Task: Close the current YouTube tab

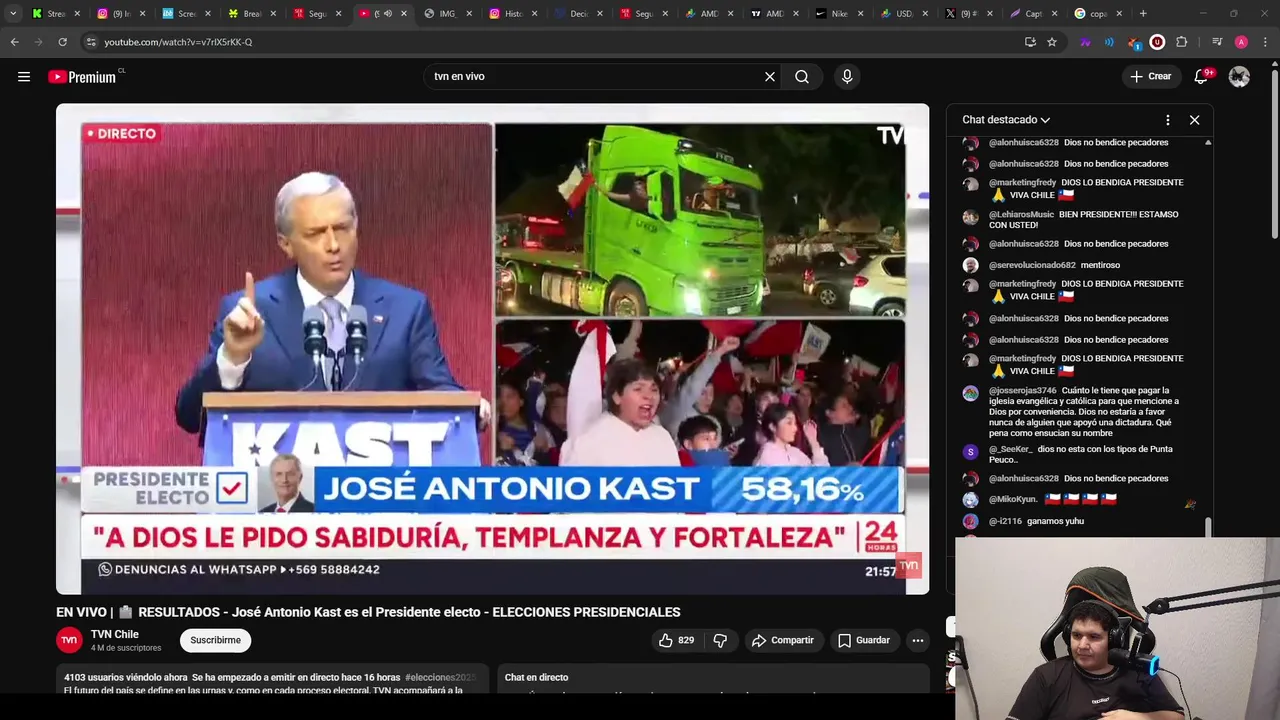Action: (404, 14)
